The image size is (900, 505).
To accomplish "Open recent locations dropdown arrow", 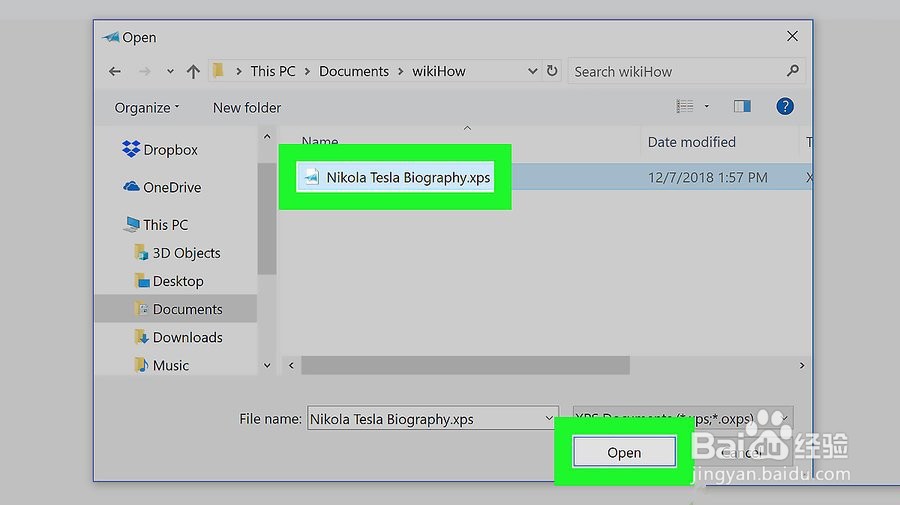I will [x=170, y=72].
